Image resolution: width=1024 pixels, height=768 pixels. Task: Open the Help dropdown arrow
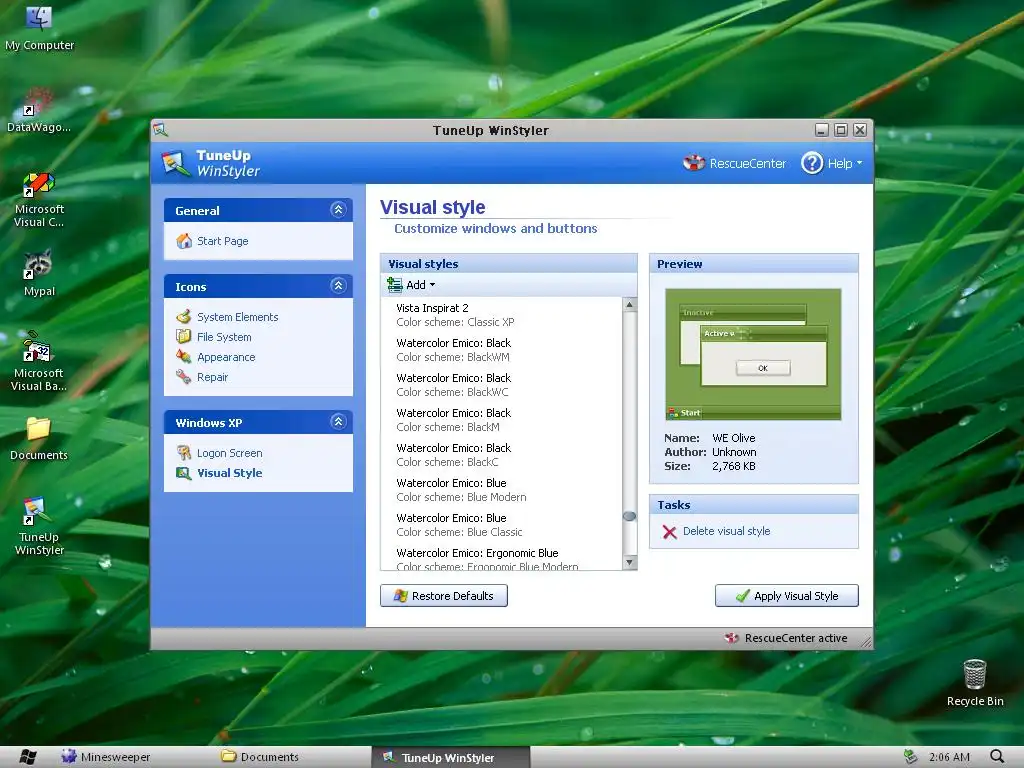859,163
